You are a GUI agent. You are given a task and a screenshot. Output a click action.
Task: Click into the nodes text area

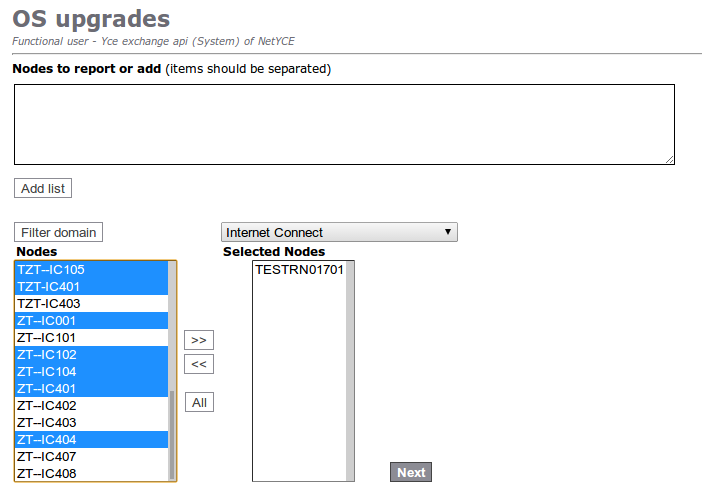[344, 124]
